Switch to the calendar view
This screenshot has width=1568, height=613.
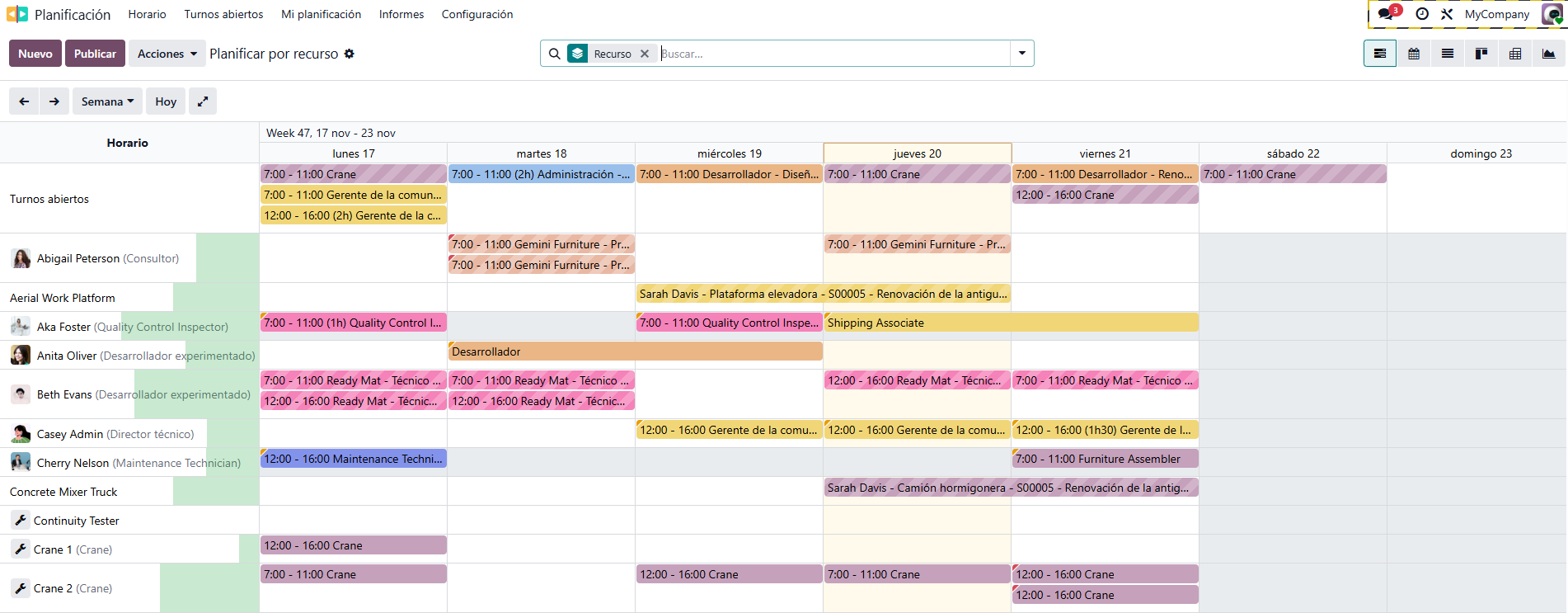pyautogui.click(x=1414, y=54)
